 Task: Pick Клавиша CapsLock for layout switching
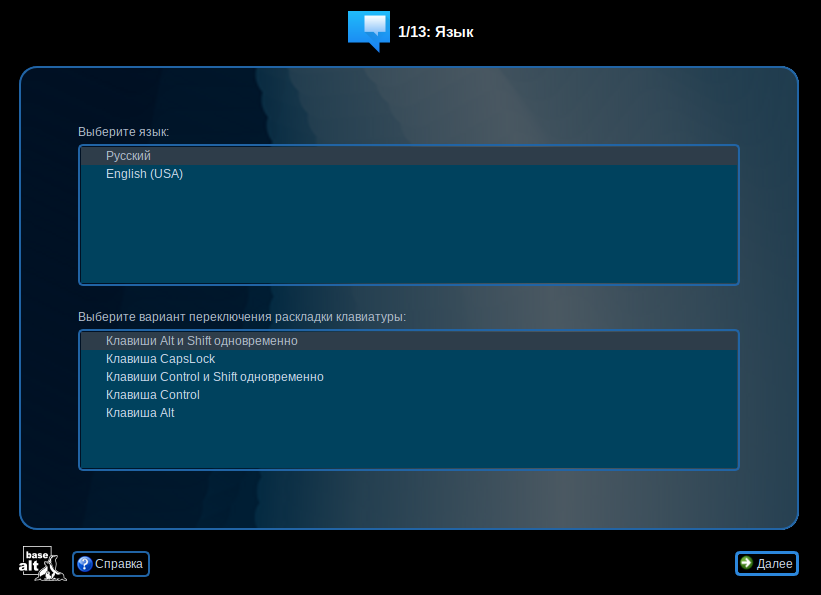[x=160, y=359]
